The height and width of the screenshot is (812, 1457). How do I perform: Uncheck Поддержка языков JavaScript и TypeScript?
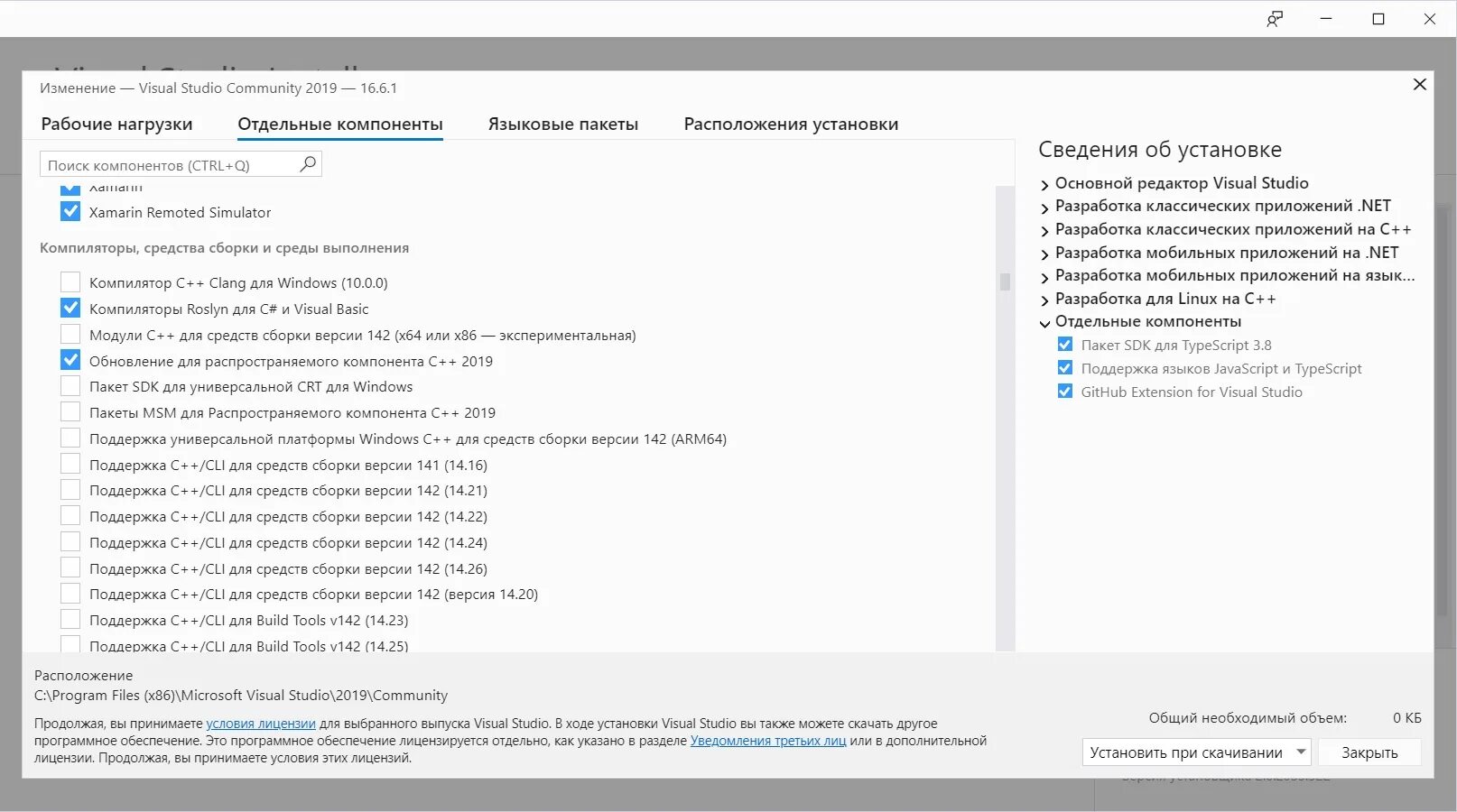[1065, 368]
